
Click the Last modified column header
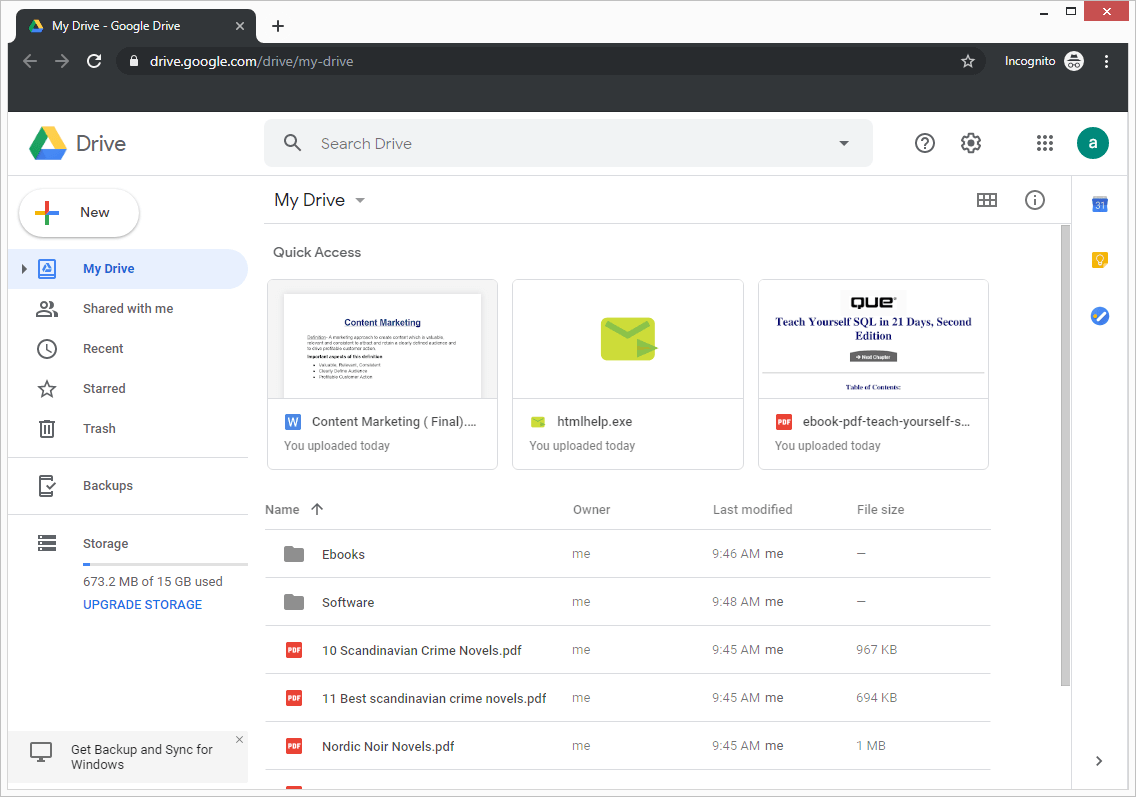[x=753, y=509]
